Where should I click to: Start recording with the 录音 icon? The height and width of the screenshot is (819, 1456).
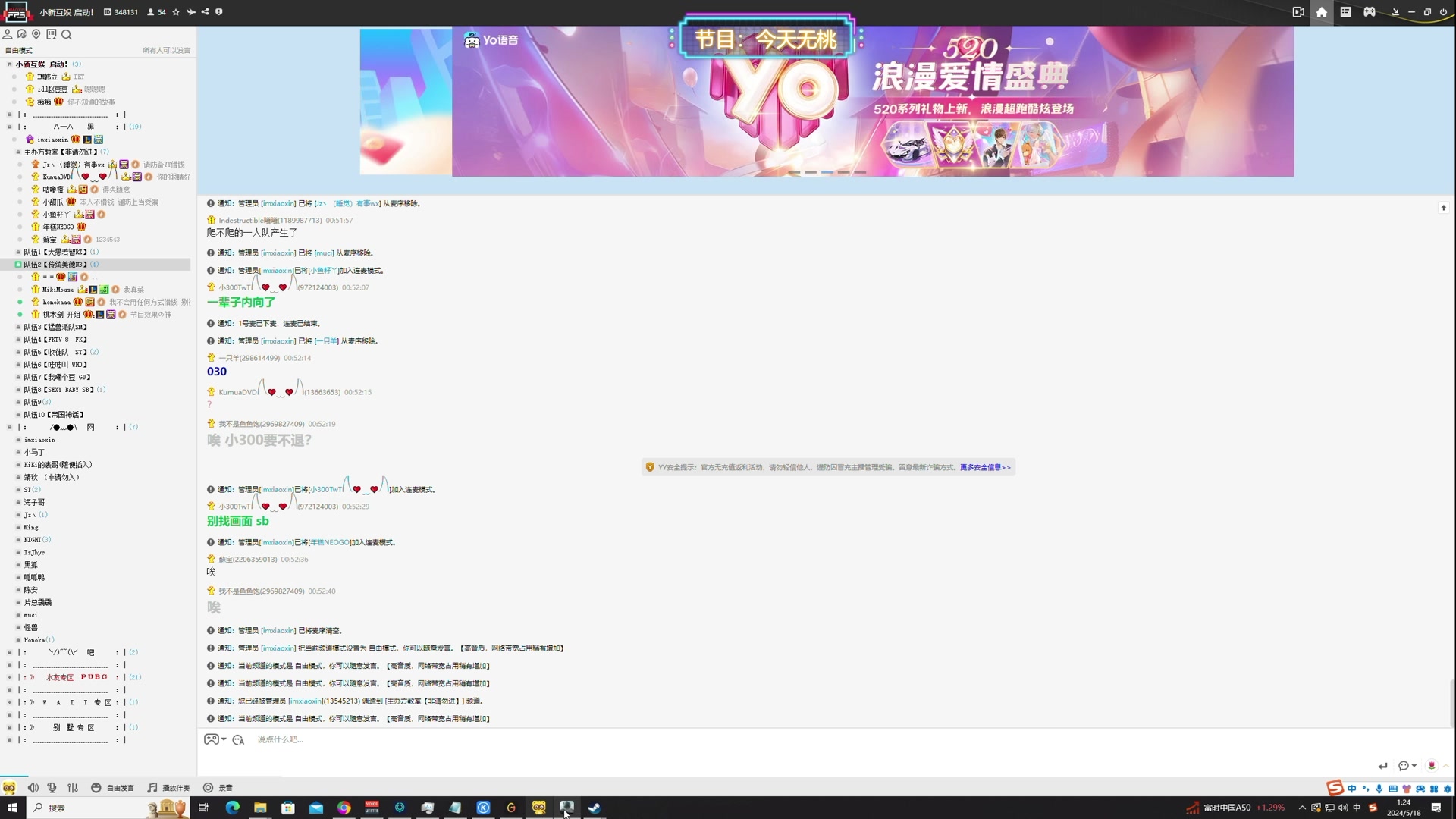218,787
